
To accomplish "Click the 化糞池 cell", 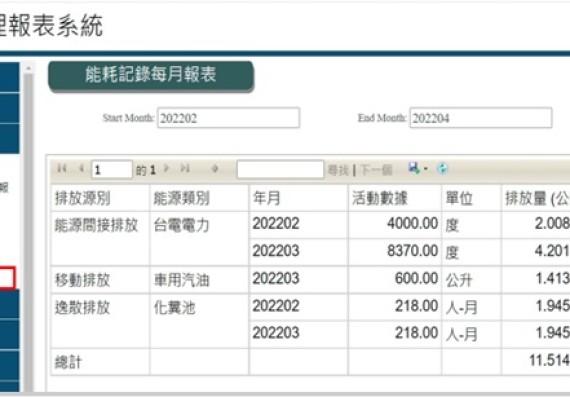I will (199, 321).
